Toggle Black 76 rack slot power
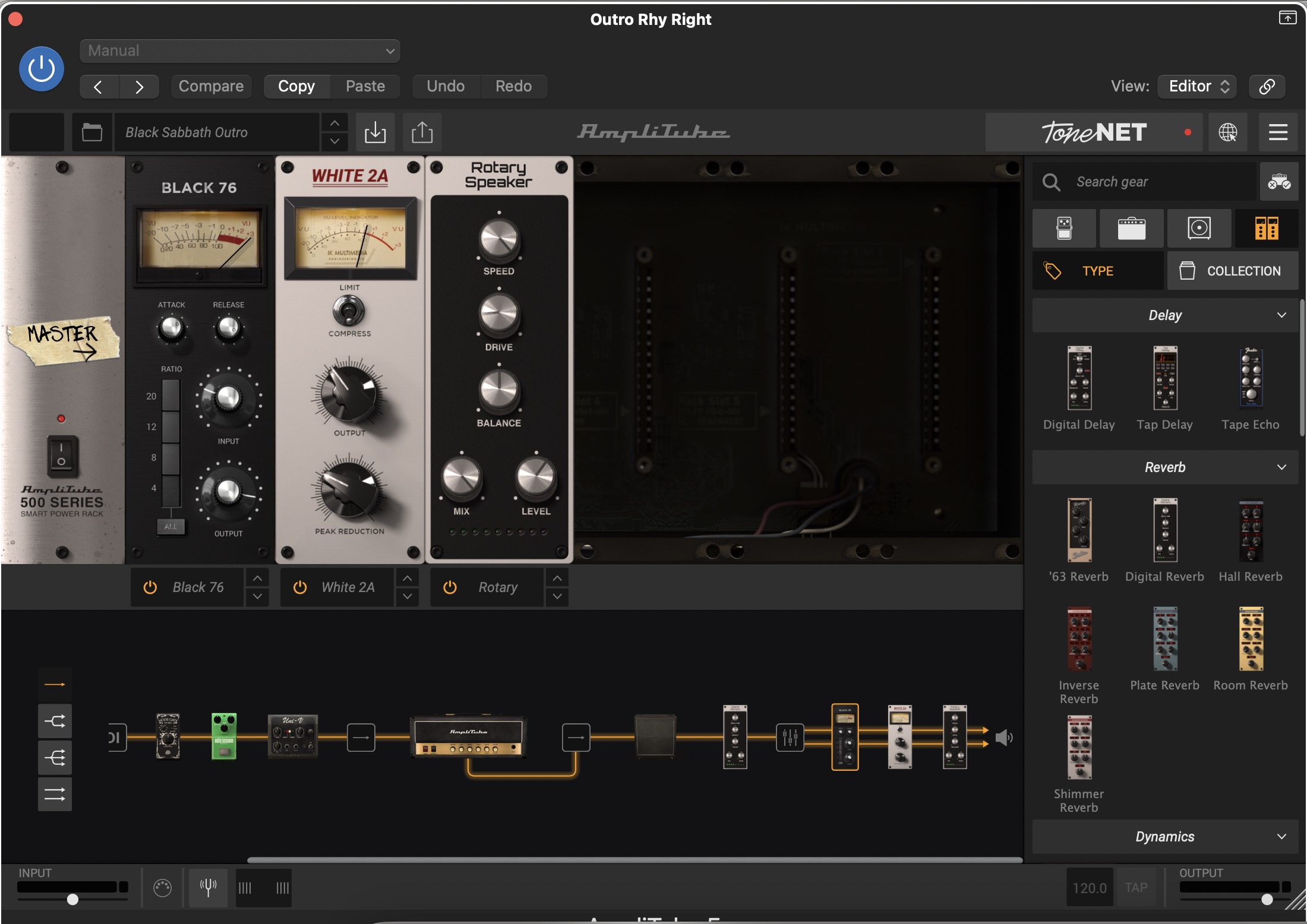Screen dimensions: 1307x924 pos(150,587)
